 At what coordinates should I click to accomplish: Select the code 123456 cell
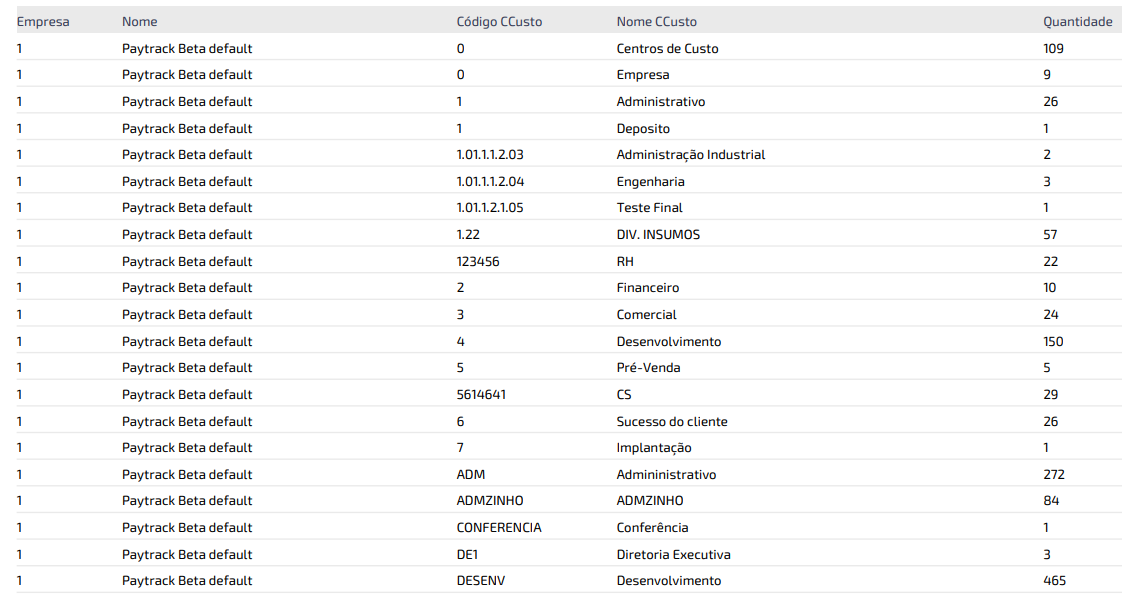click(478, 261)
